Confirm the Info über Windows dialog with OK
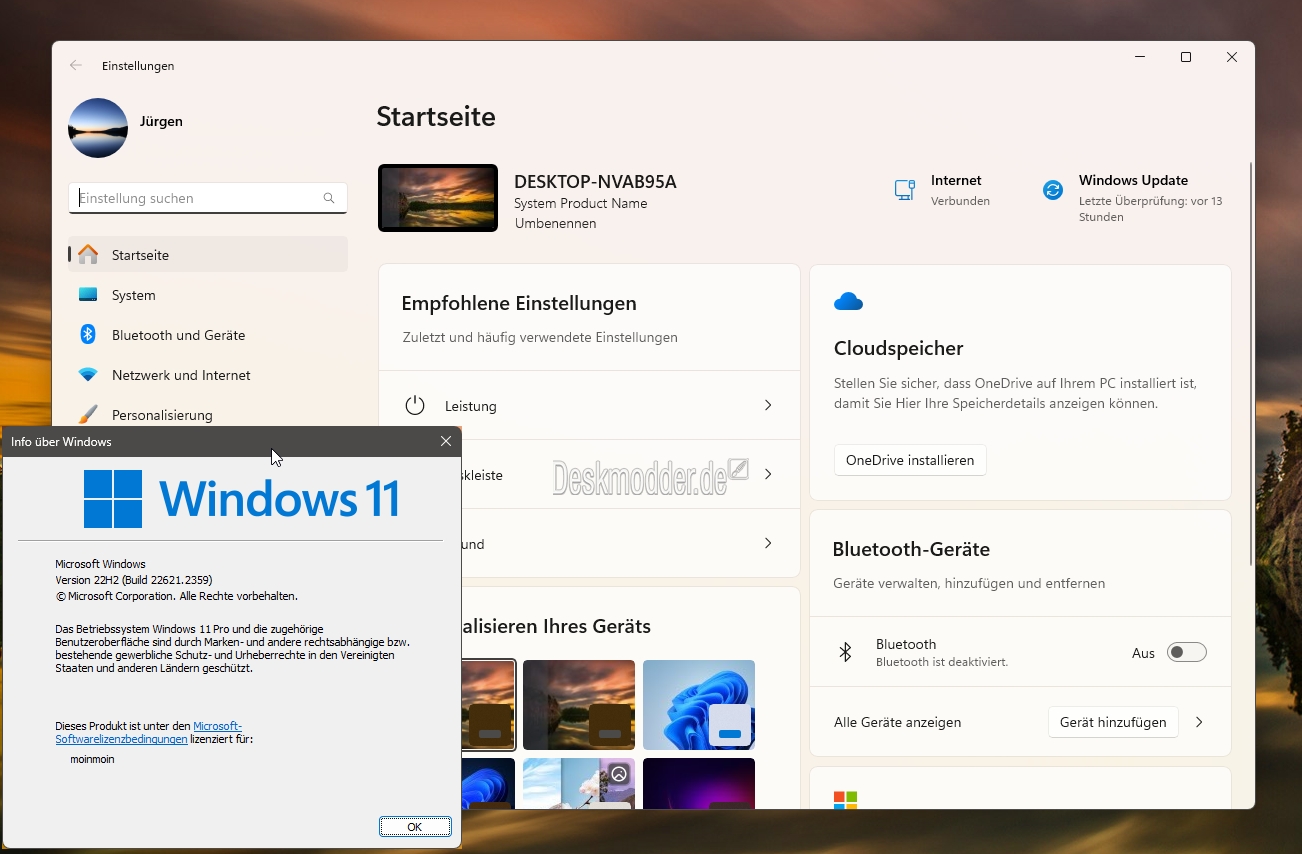This screenshot has height=854, width=1302. tap(415, 826)
